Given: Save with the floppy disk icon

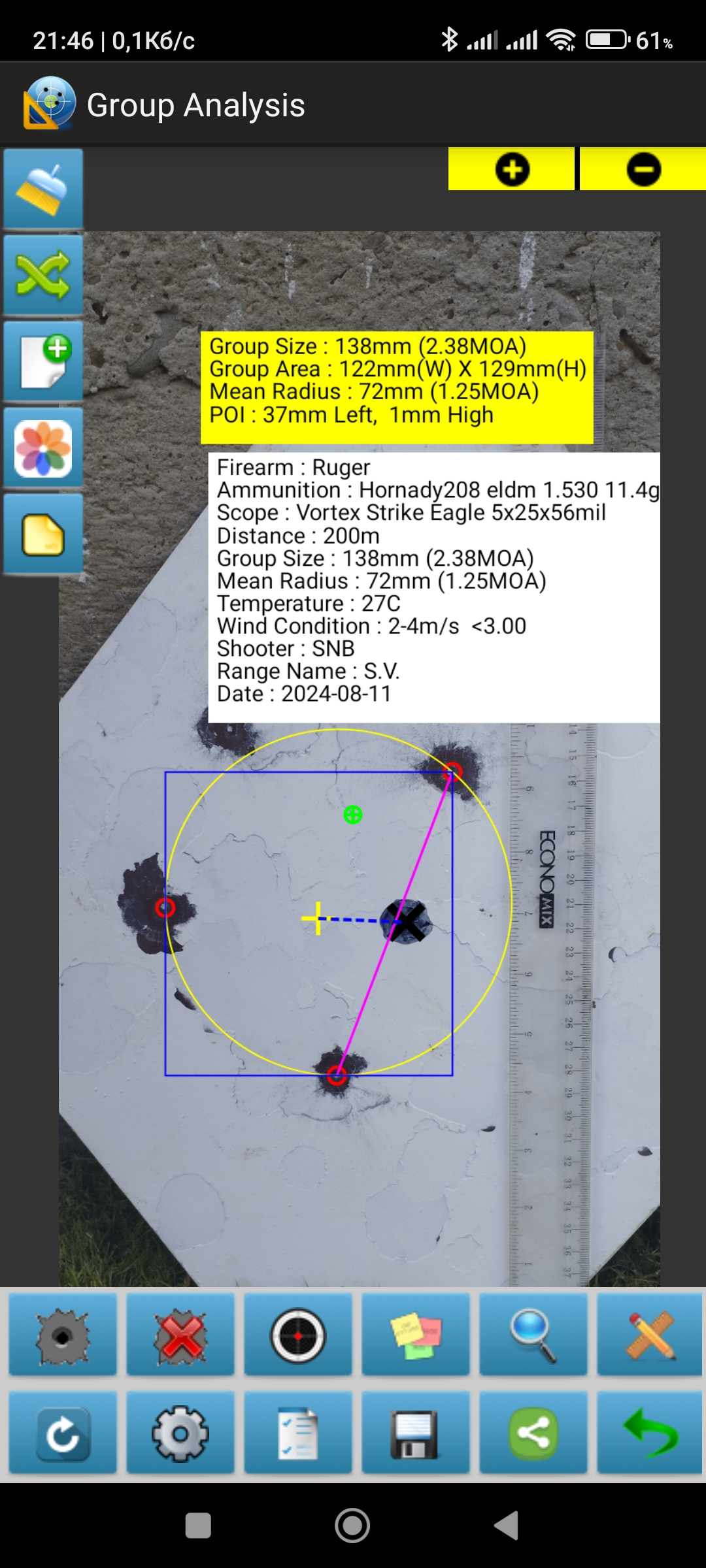Looking at the screenshot, I should coord(416,1432).
